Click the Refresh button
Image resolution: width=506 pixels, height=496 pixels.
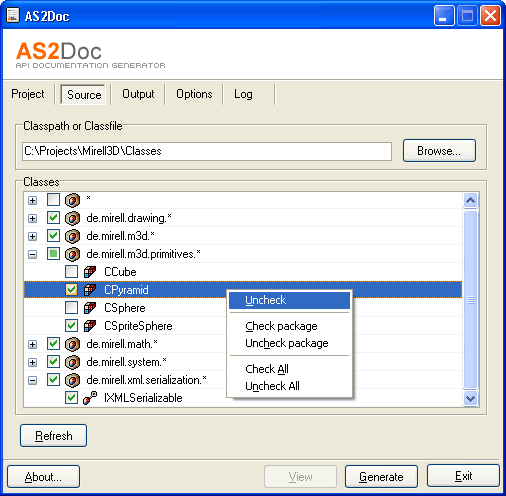pyautogui.click(x=53, y=436)
